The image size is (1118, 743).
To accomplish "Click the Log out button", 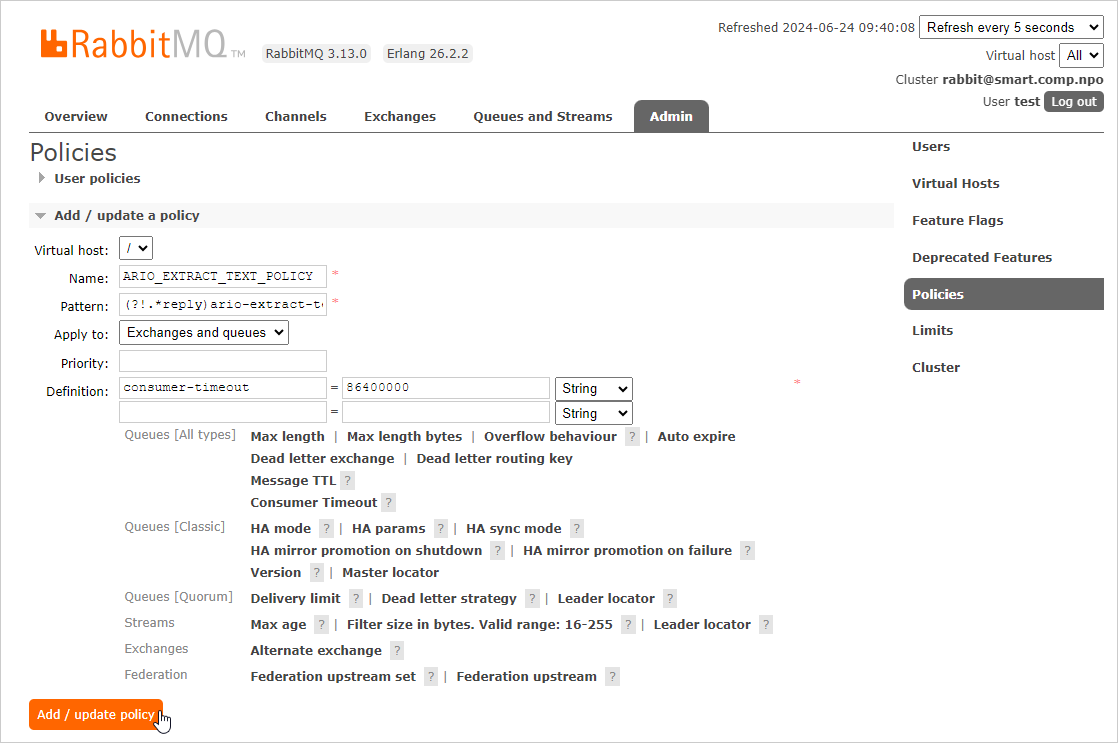I will 1073,101.
